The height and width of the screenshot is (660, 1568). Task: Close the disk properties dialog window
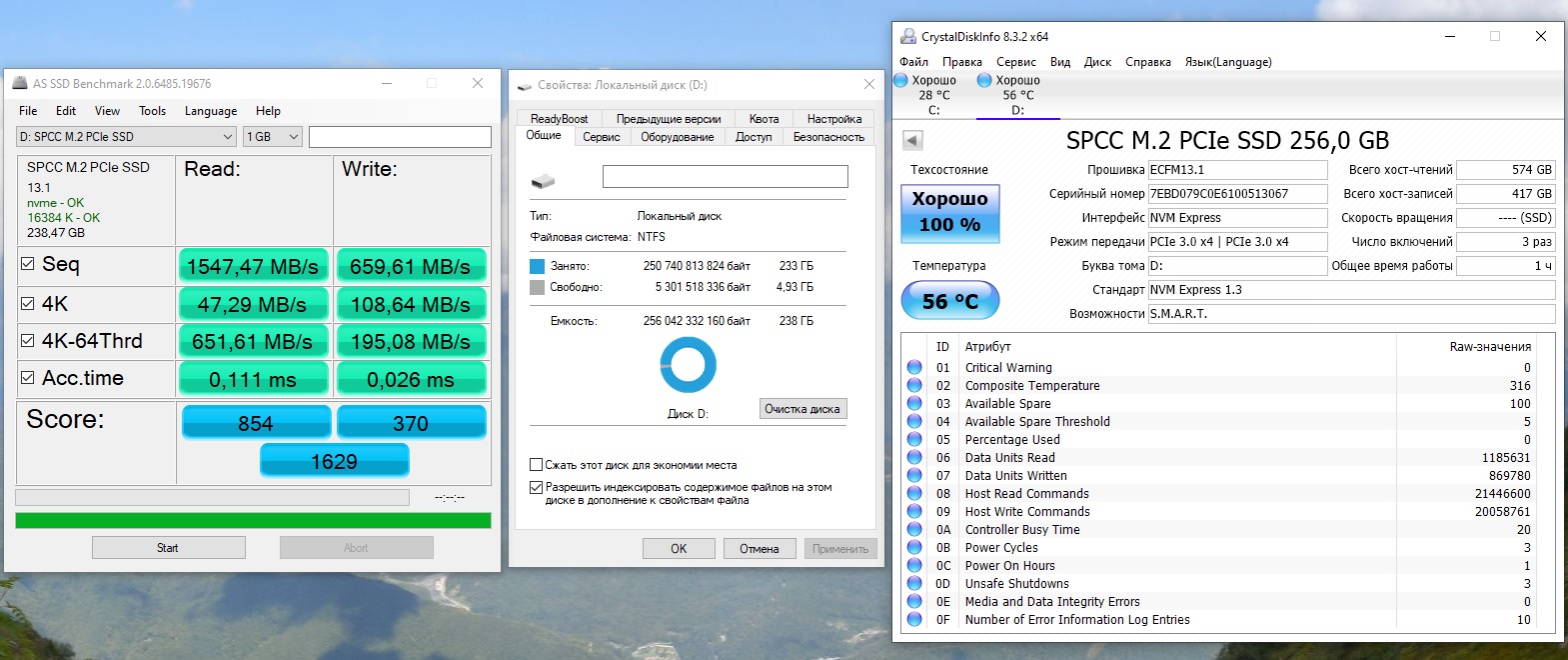(868, 85)
